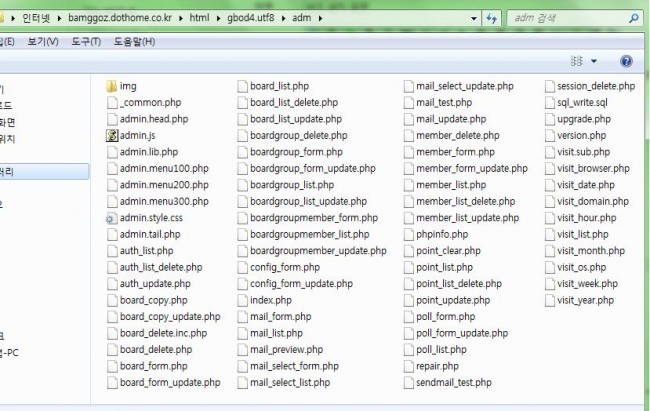The height and width of the screenshot is (411, 650).
Task: Select admin.tail.php file name
Action: 150,235
